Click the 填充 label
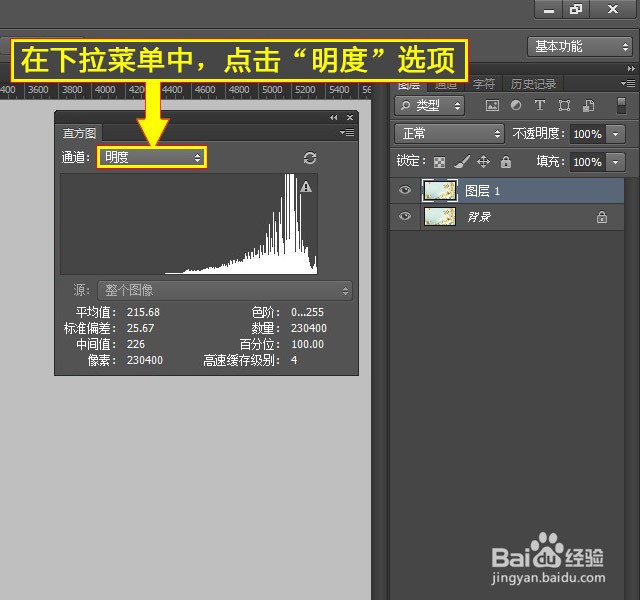Viewport: 640px width, 600px height. click(551, 162)
